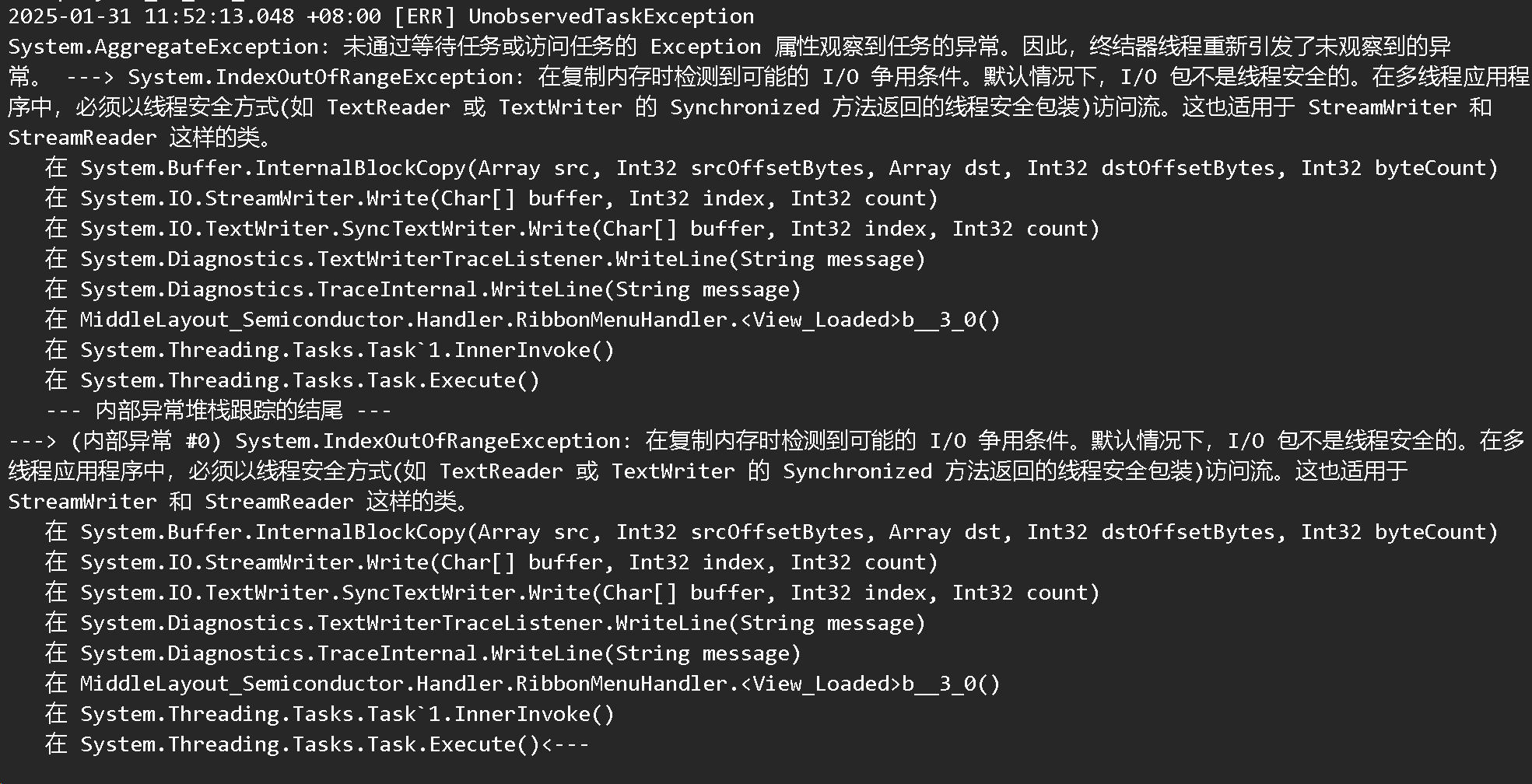This screenshot has width=1532, height=784.
Task: Click the final Task.Execute()<--- line
Action: tap(317, 744)
